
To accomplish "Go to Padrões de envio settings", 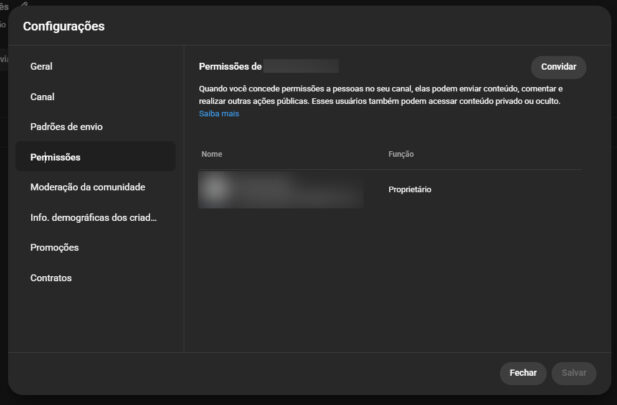I will tap(66, 127).
